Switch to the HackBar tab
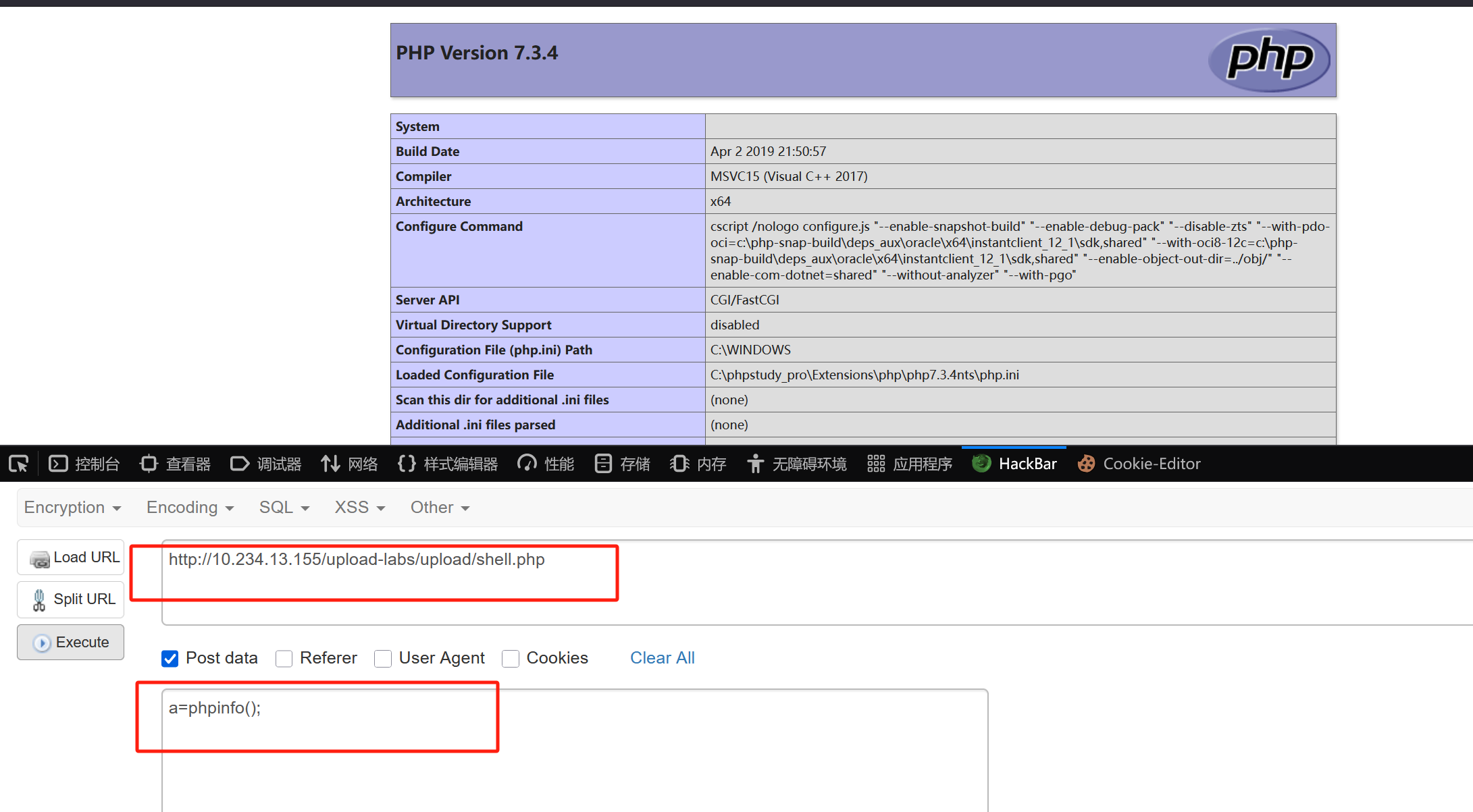Screen dimensions: 1473x812 point(1014,464)
